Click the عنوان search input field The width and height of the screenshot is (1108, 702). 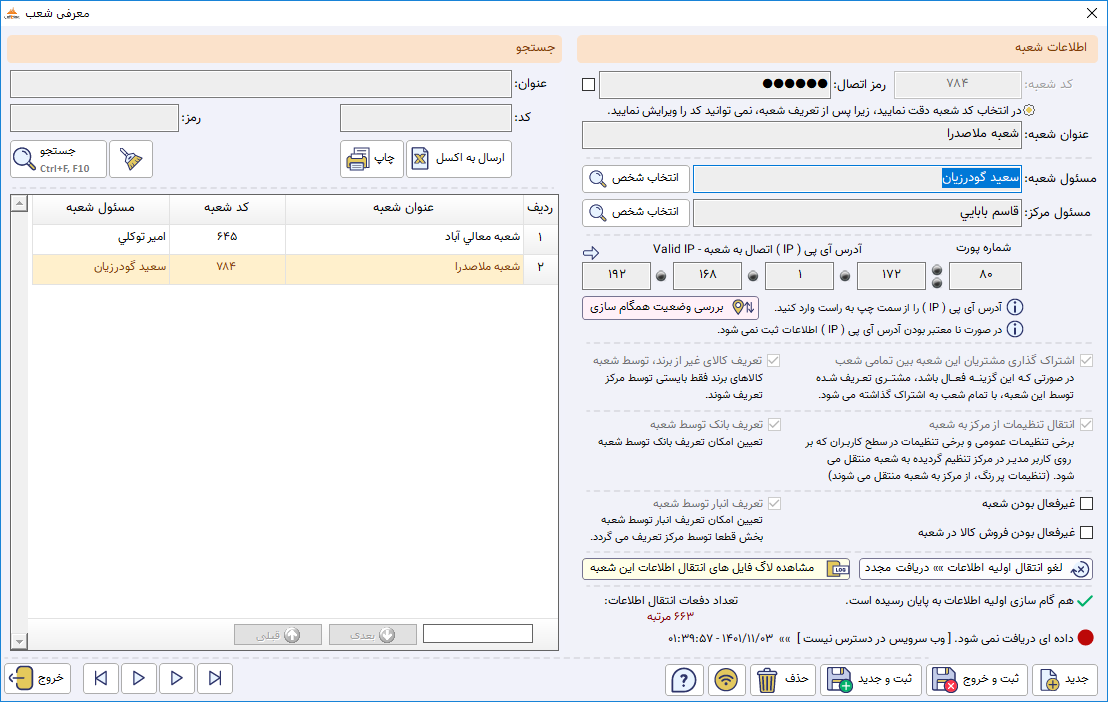point(261,84)
